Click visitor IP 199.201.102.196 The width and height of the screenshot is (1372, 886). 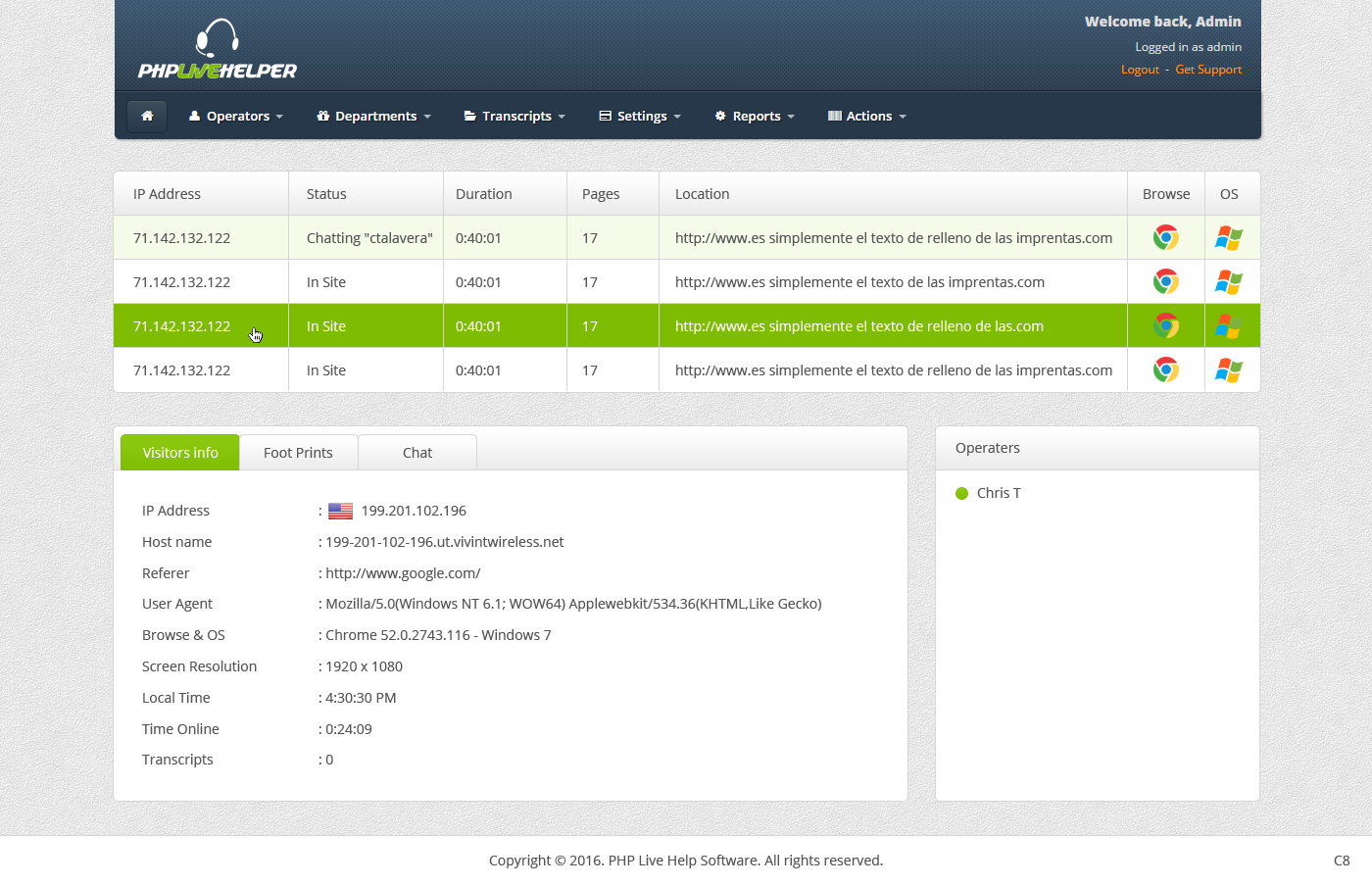coord(414,511)
